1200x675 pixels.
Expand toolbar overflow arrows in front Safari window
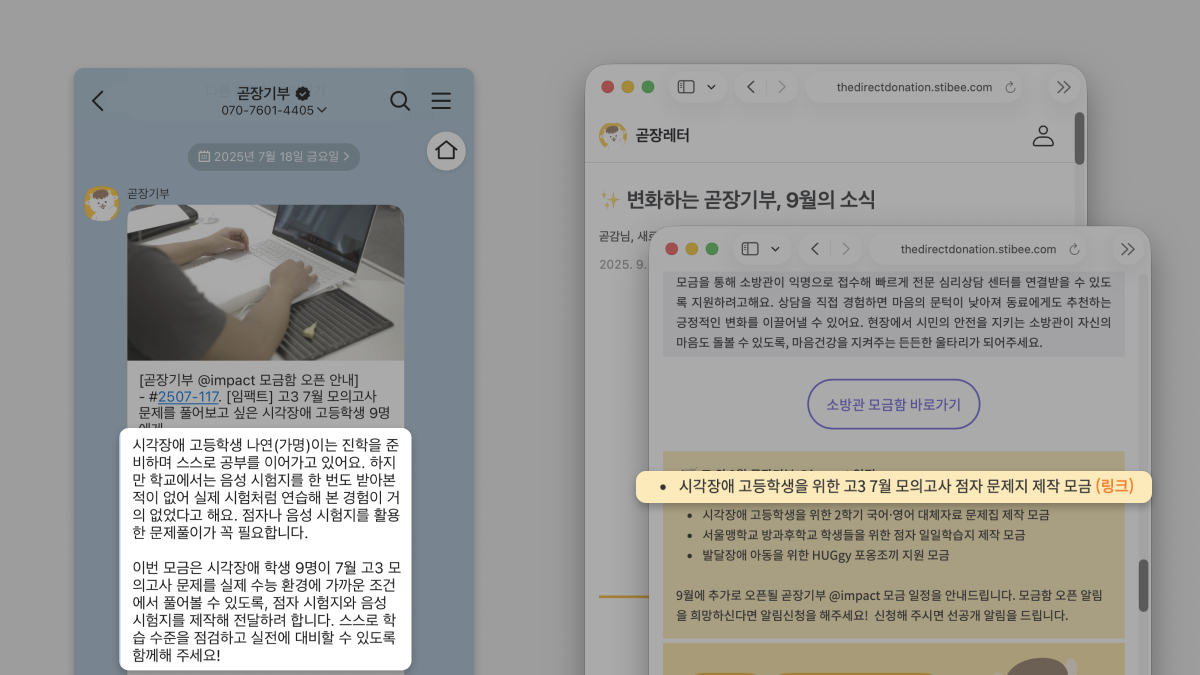pyautogui.click(x=1128, y=249)
